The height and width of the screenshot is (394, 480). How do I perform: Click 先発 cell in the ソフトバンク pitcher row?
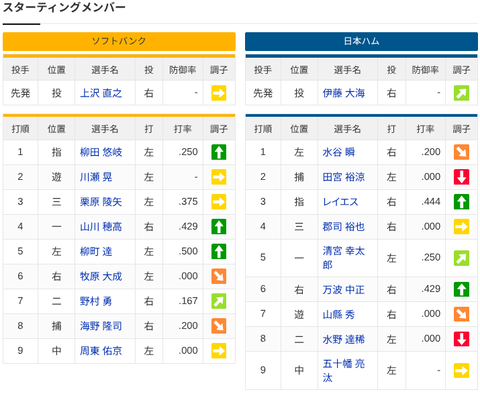[20, 93]
